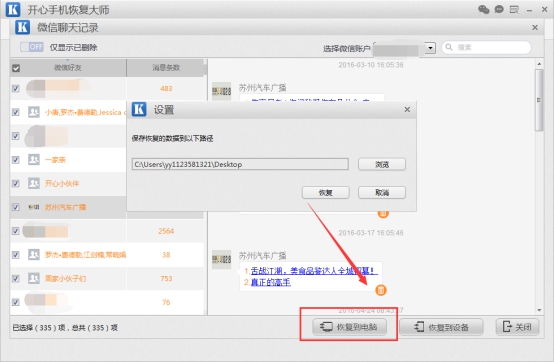Click the app logo in main title bar
The image size is (554, 362).
pyautogui.click(x=13, y=10)
